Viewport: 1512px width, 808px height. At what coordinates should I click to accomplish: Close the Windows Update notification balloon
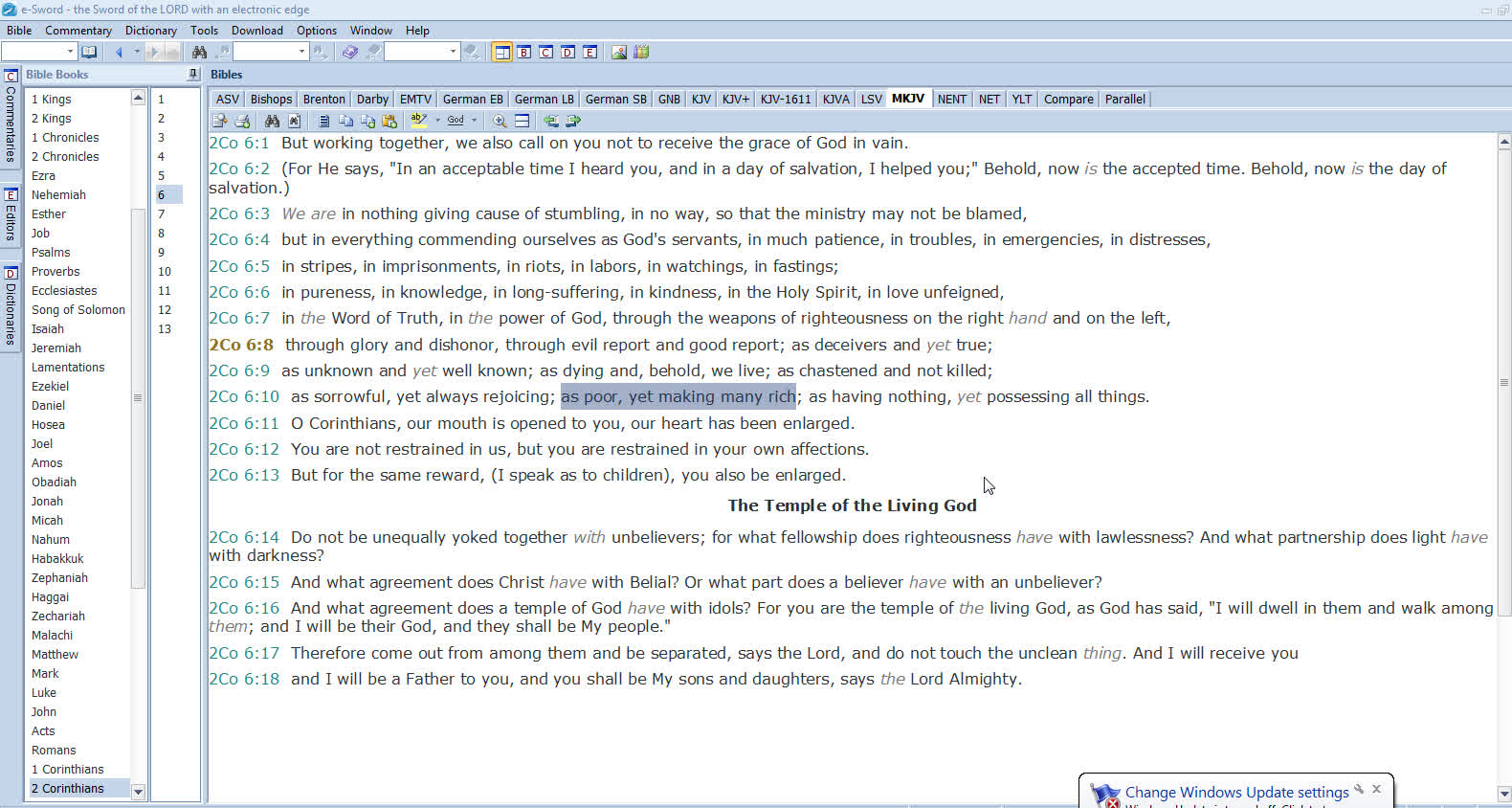[x=1376, y=789]
